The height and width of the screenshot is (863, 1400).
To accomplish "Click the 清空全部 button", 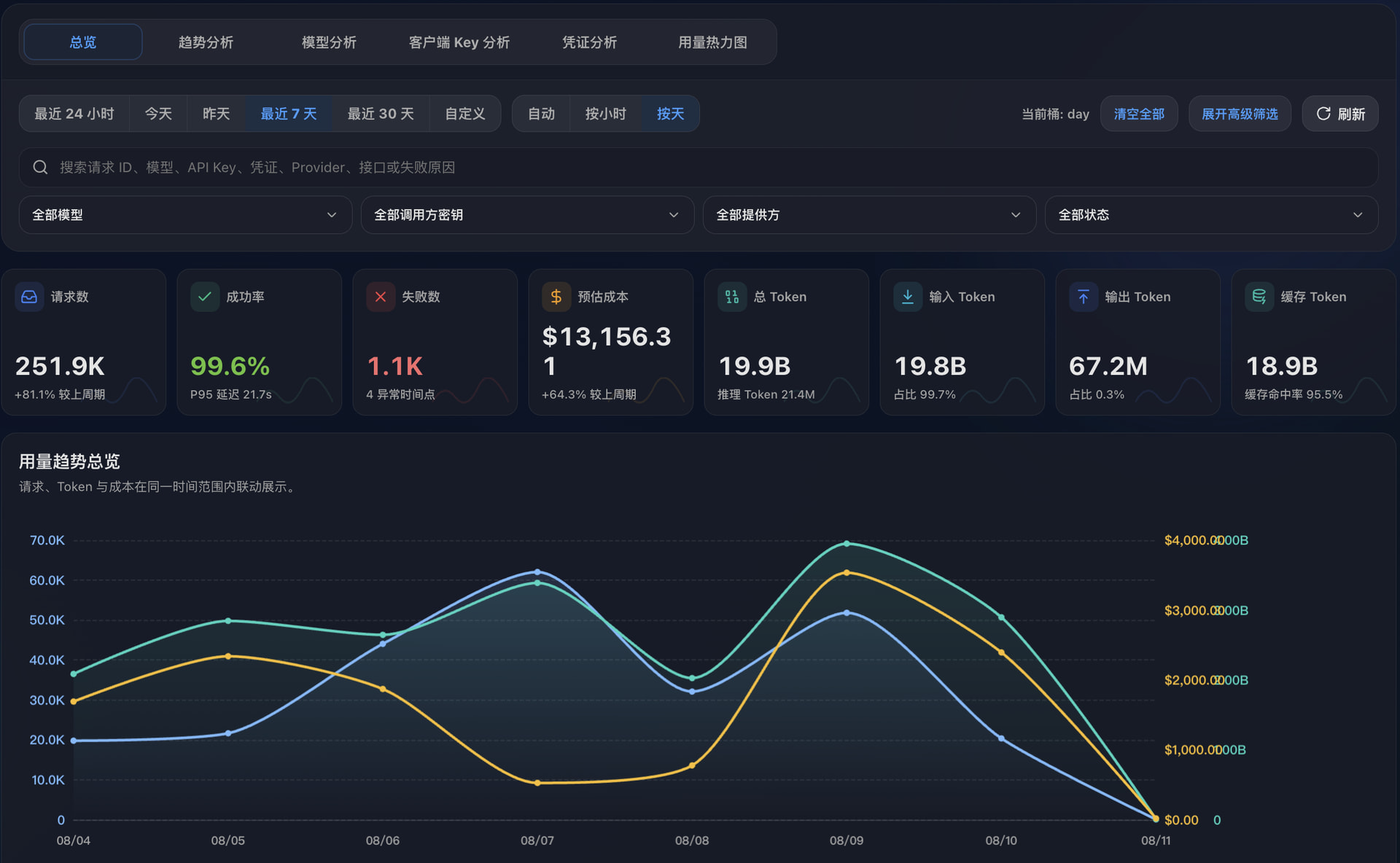I will tap(1139, 114).
